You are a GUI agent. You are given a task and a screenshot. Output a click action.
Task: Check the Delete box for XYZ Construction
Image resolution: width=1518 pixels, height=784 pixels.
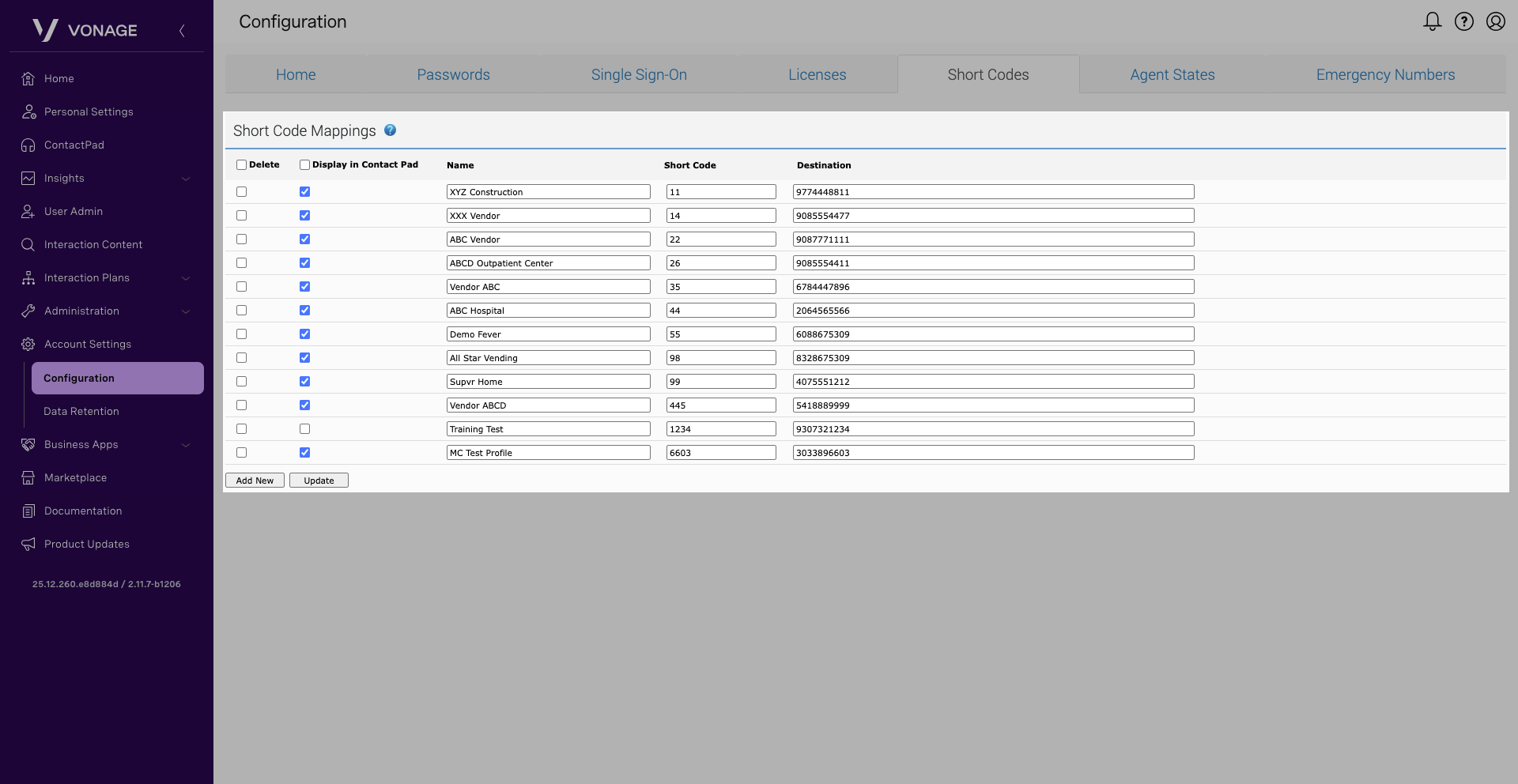coord(241,192)
